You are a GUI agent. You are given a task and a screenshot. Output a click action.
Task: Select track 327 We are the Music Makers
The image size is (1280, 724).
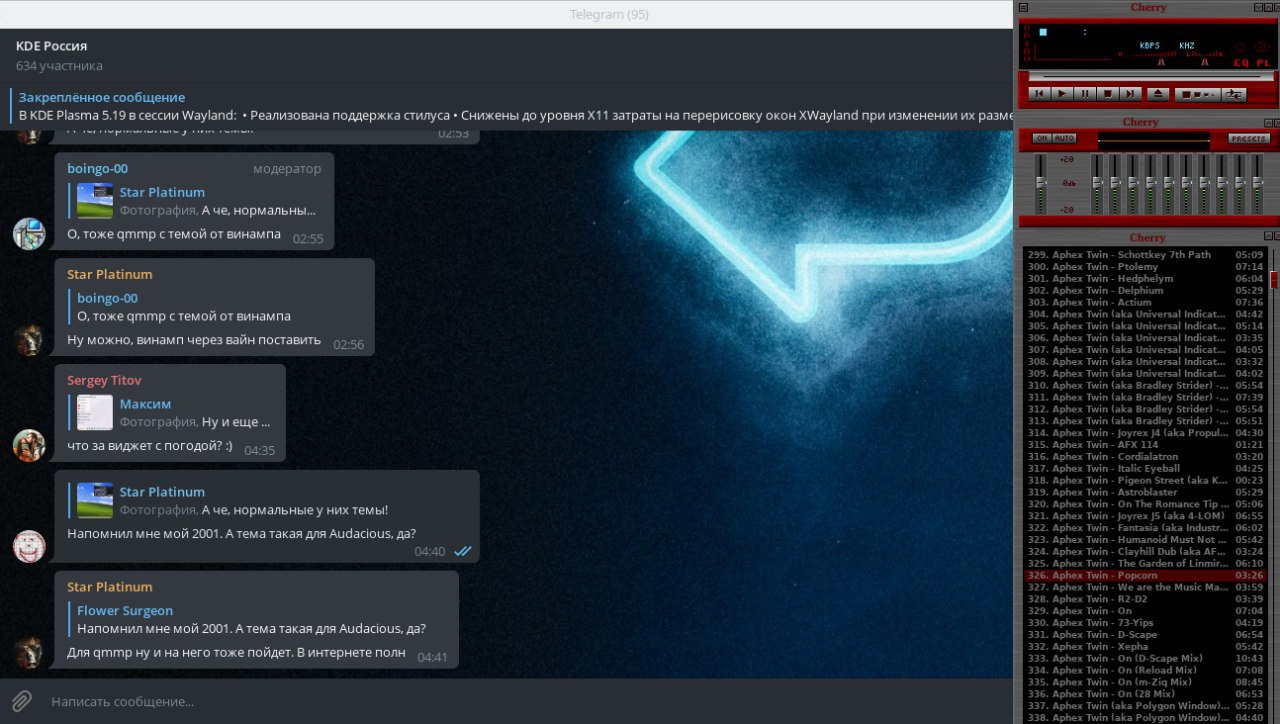point(1145,587)
